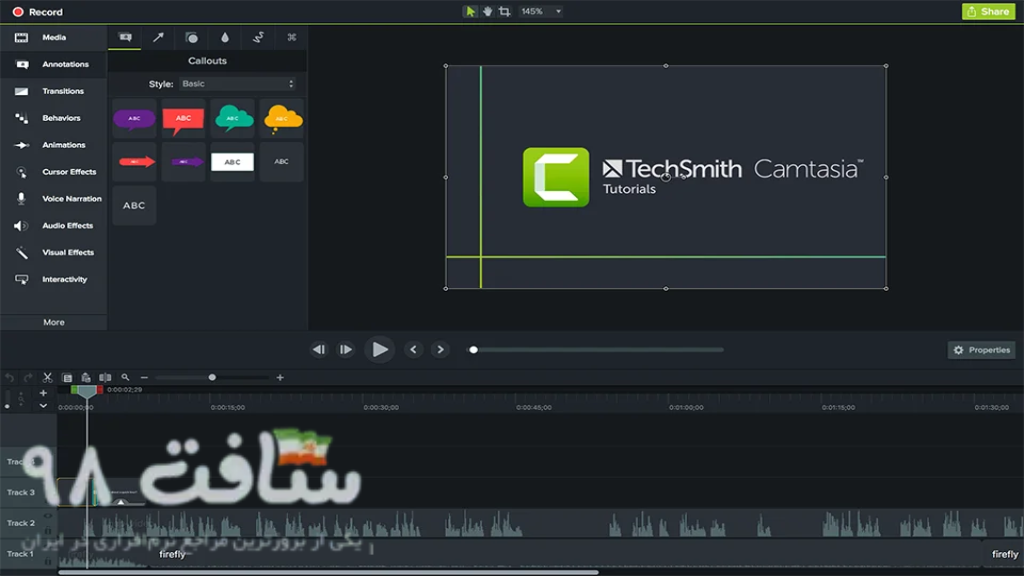Select the Pan hand tool
The width and height of the screenshot is (1024, 576).
click(x=487, y=11)
